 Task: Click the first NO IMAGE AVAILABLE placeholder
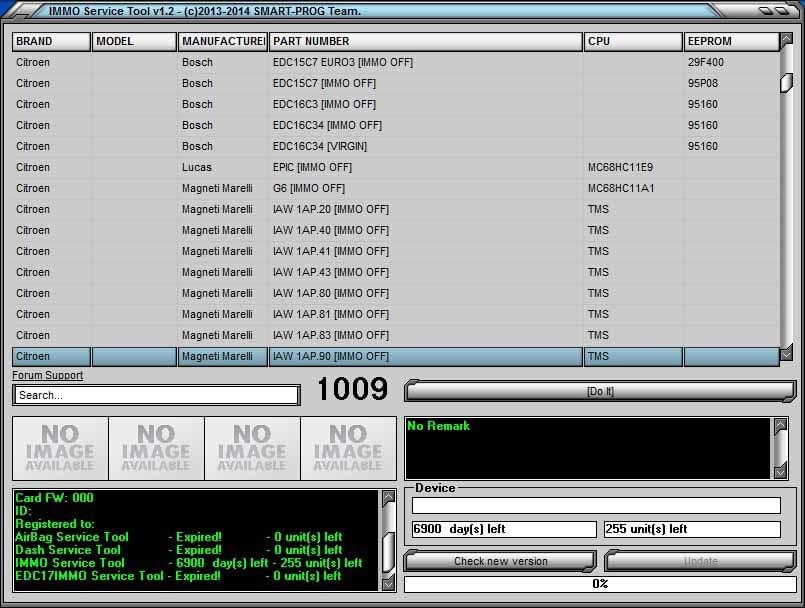point(56,447)
